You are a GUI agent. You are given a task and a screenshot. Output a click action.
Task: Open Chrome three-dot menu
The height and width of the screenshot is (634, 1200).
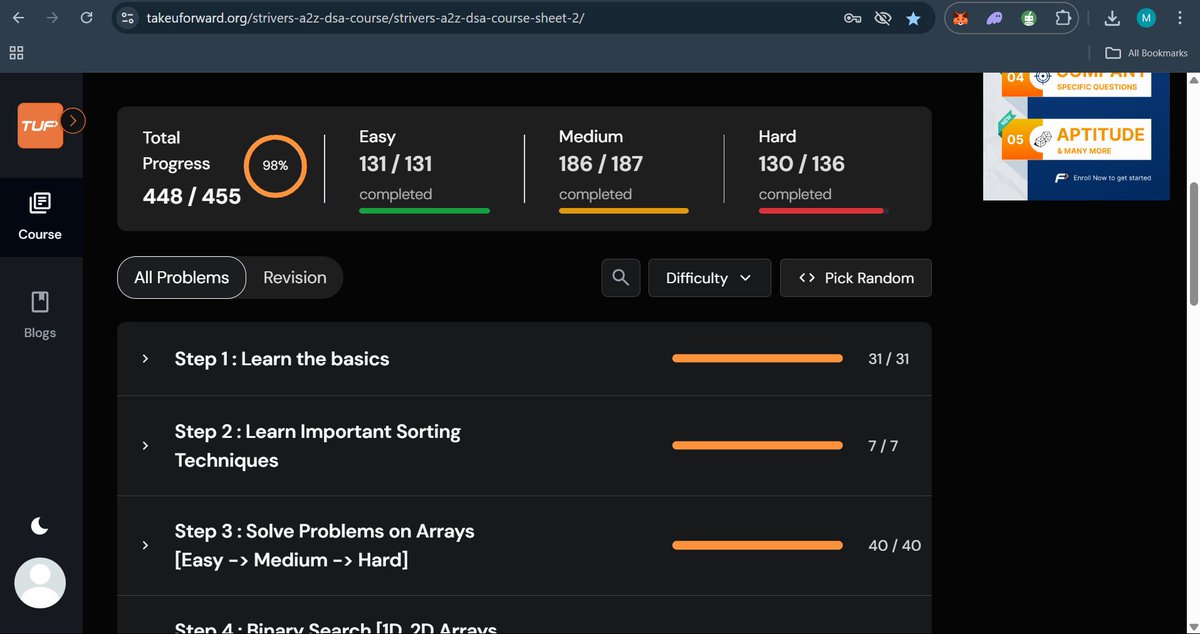click(1180, 18)
